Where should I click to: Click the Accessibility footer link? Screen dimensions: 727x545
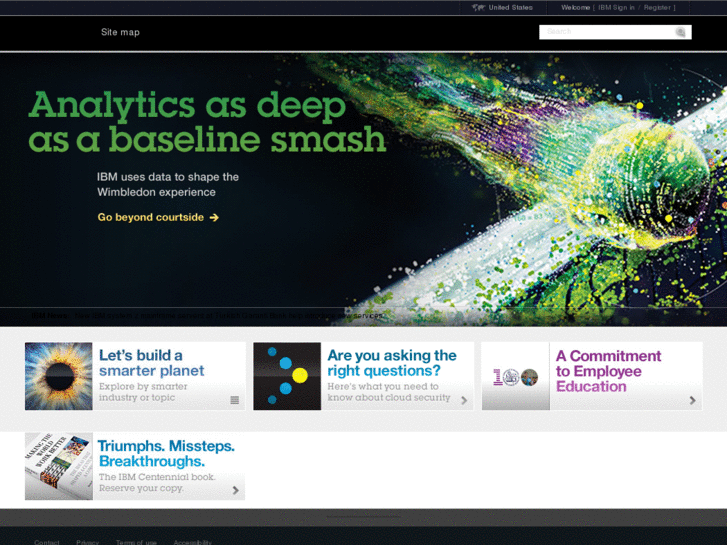click(192, 542)
